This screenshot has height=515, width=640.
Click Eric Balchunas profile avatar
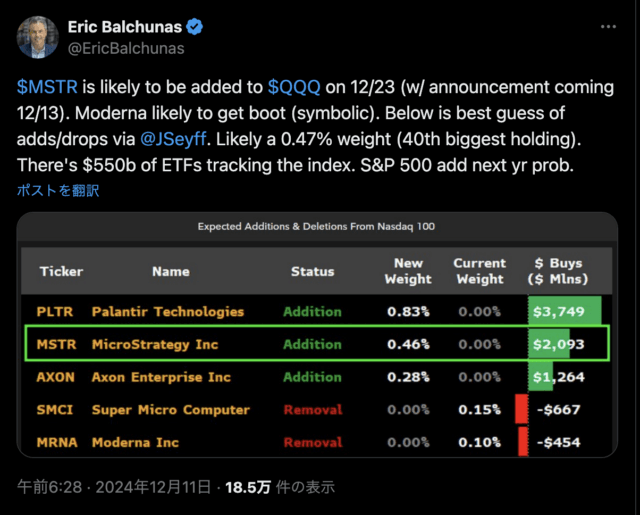[39, 37]
